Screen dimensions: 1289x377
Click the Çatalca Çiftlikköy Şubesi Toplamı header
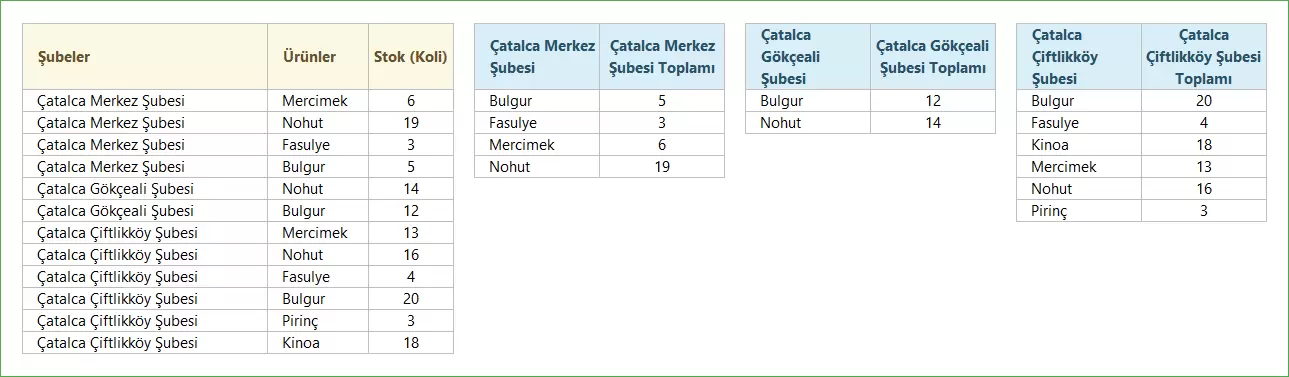1204,57
